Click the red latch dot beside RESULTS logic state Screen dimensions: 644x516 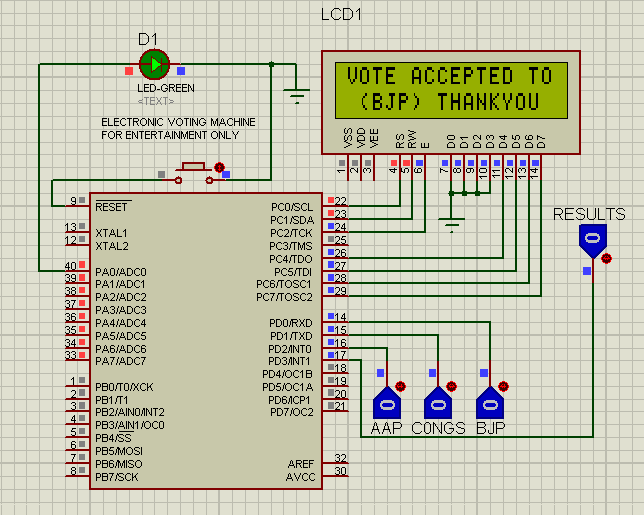pyautogui.click(x=606, y=258)
